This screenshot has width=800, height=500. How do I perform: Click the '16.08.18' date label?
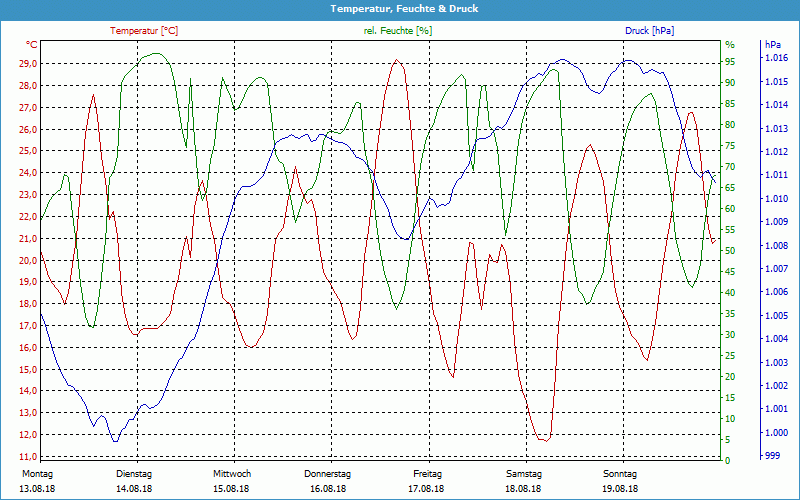pyautogui.click(x=328, y=489)
